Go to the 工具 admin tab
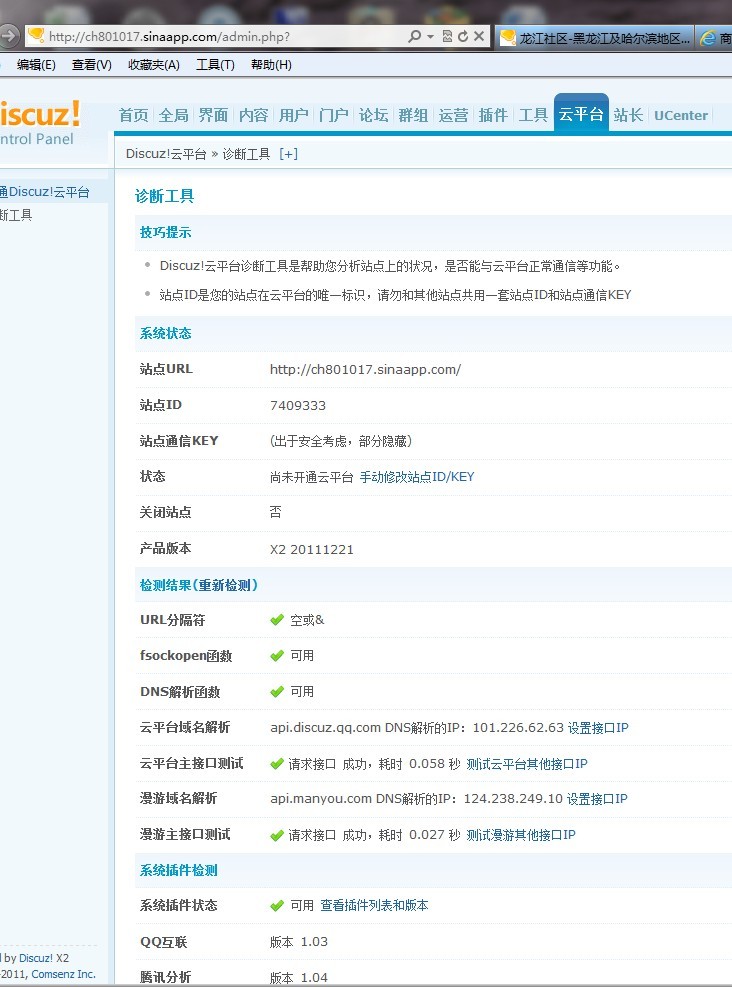Image resolution: width=732 pixels, height=987 pixels. tap(533, 115)
